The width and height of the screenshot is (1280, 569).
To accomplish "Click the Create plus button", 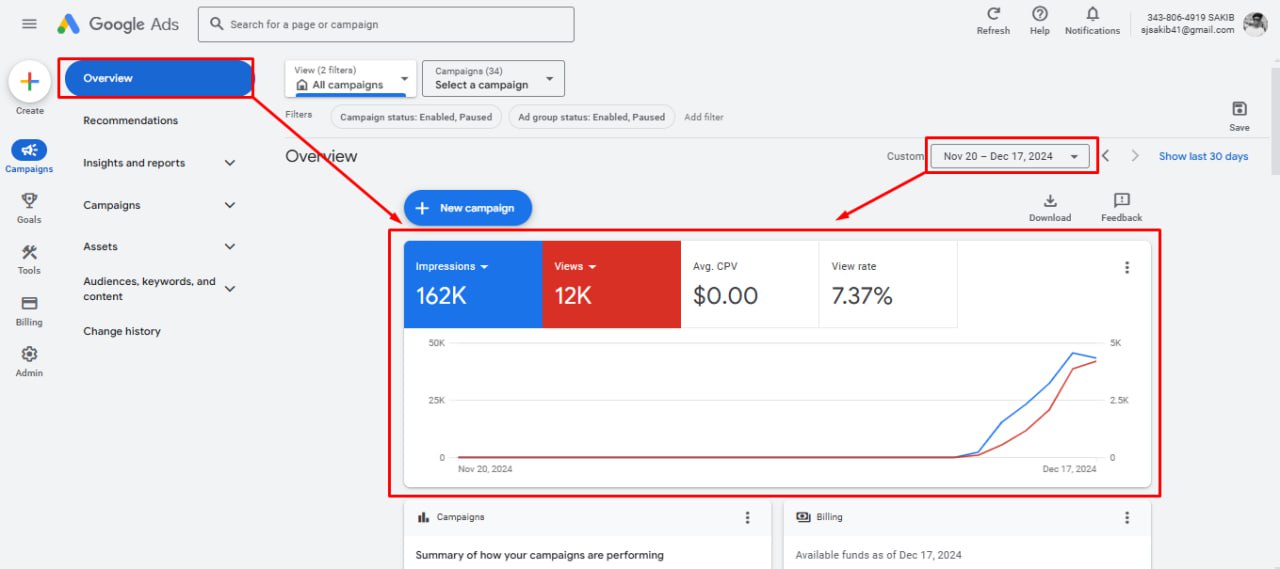I will click(30, 82).
